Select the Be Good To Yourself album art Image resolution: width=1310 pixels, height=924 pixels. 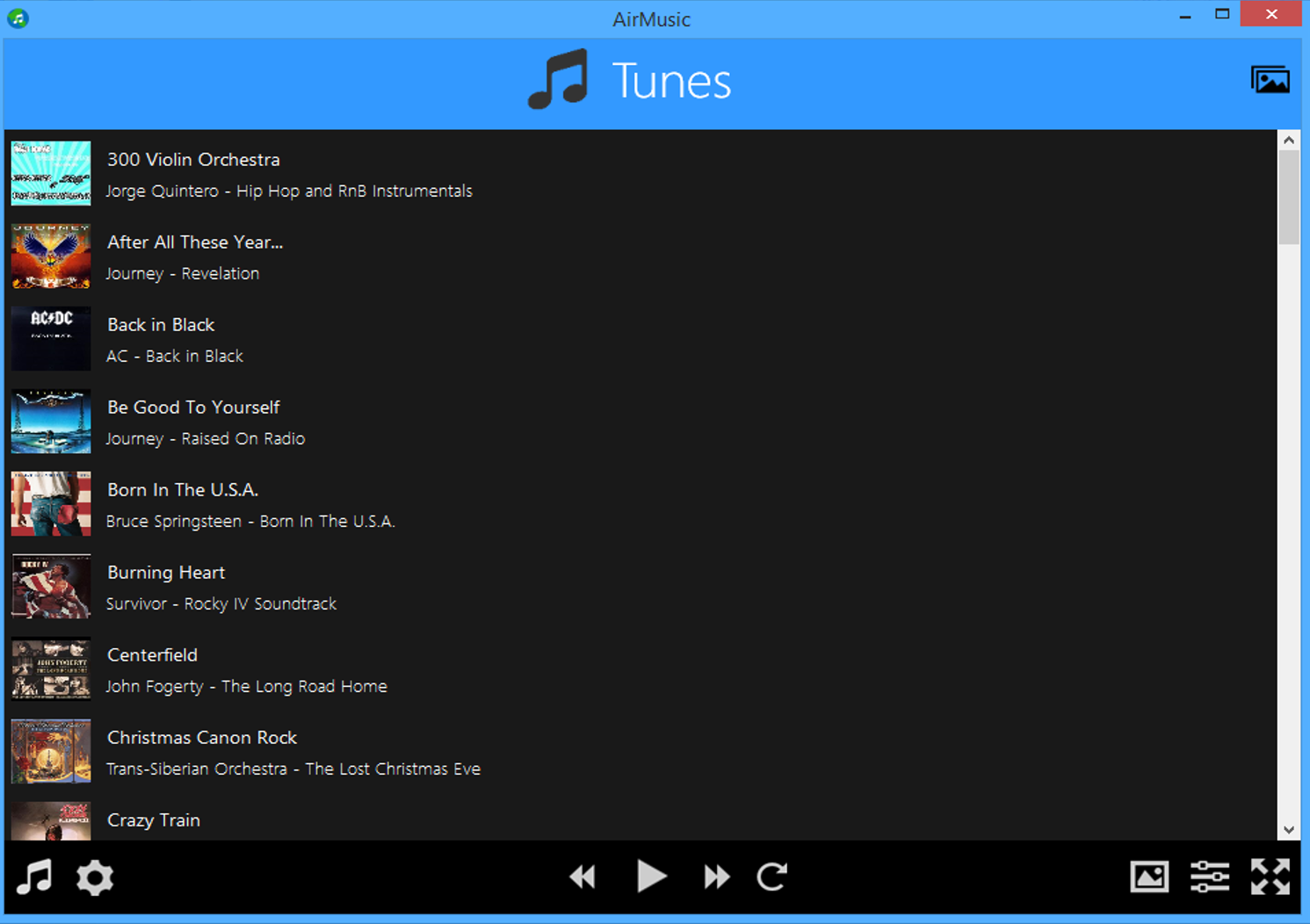tap(51, 422)
